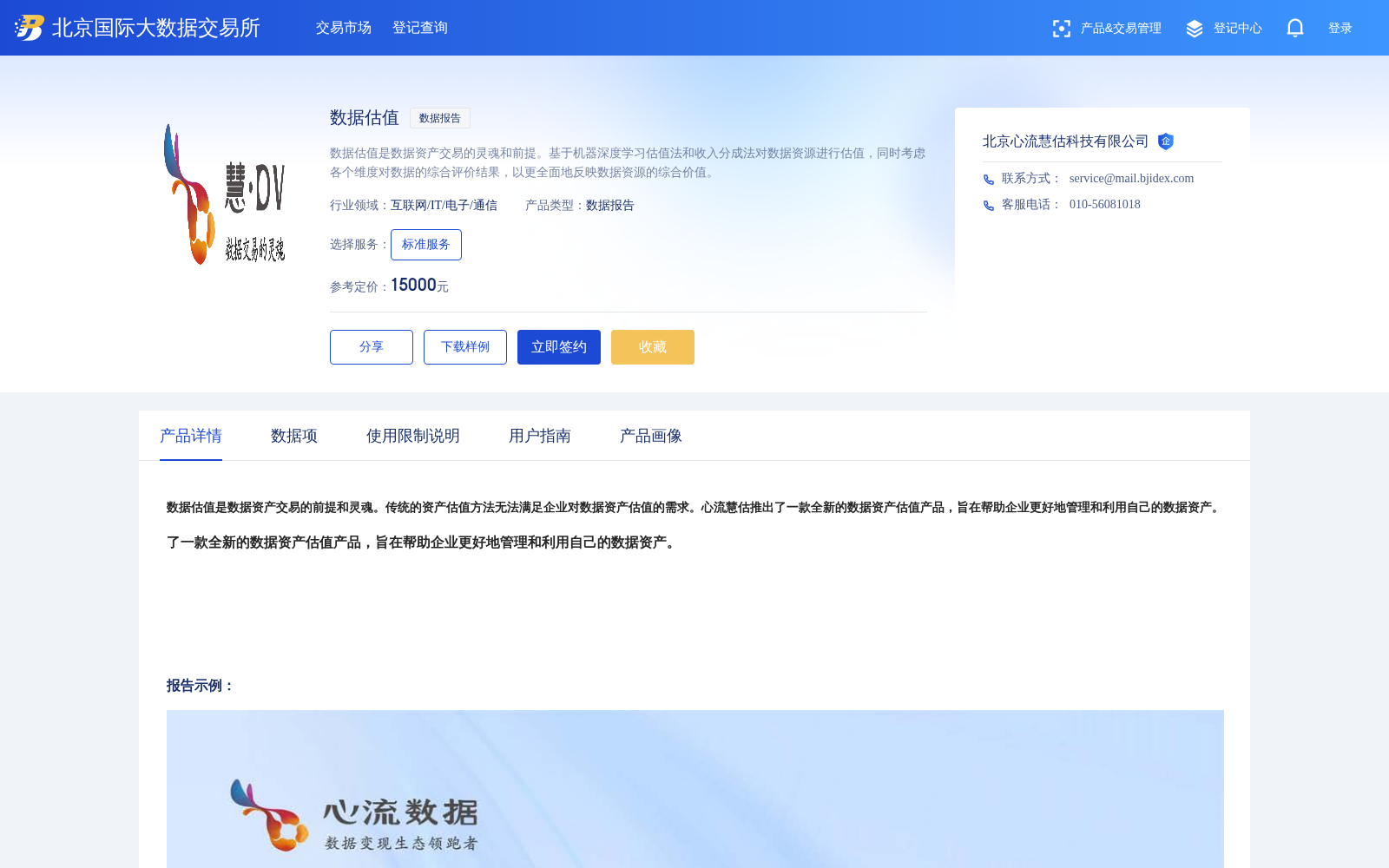Open the 登记查询 menu
1389x868 pixels.
coord(420,28)
